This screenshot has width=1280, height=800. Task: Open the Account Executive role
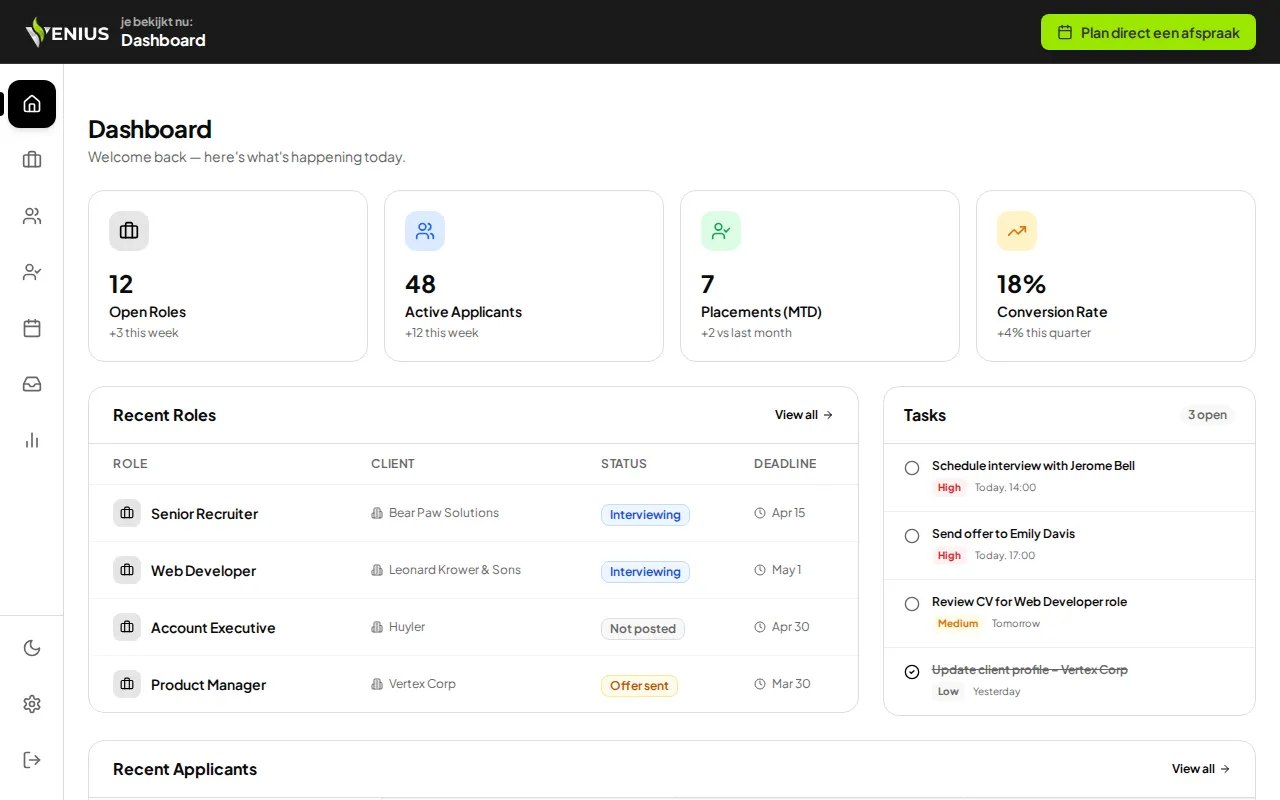point(213,628)
